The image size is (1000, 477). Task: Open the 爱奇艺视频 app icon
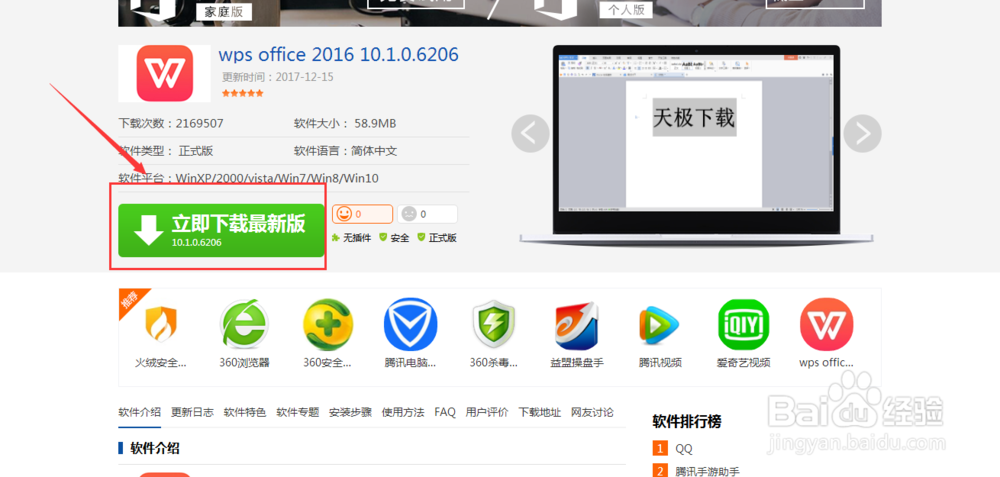[x=743, y=325]
